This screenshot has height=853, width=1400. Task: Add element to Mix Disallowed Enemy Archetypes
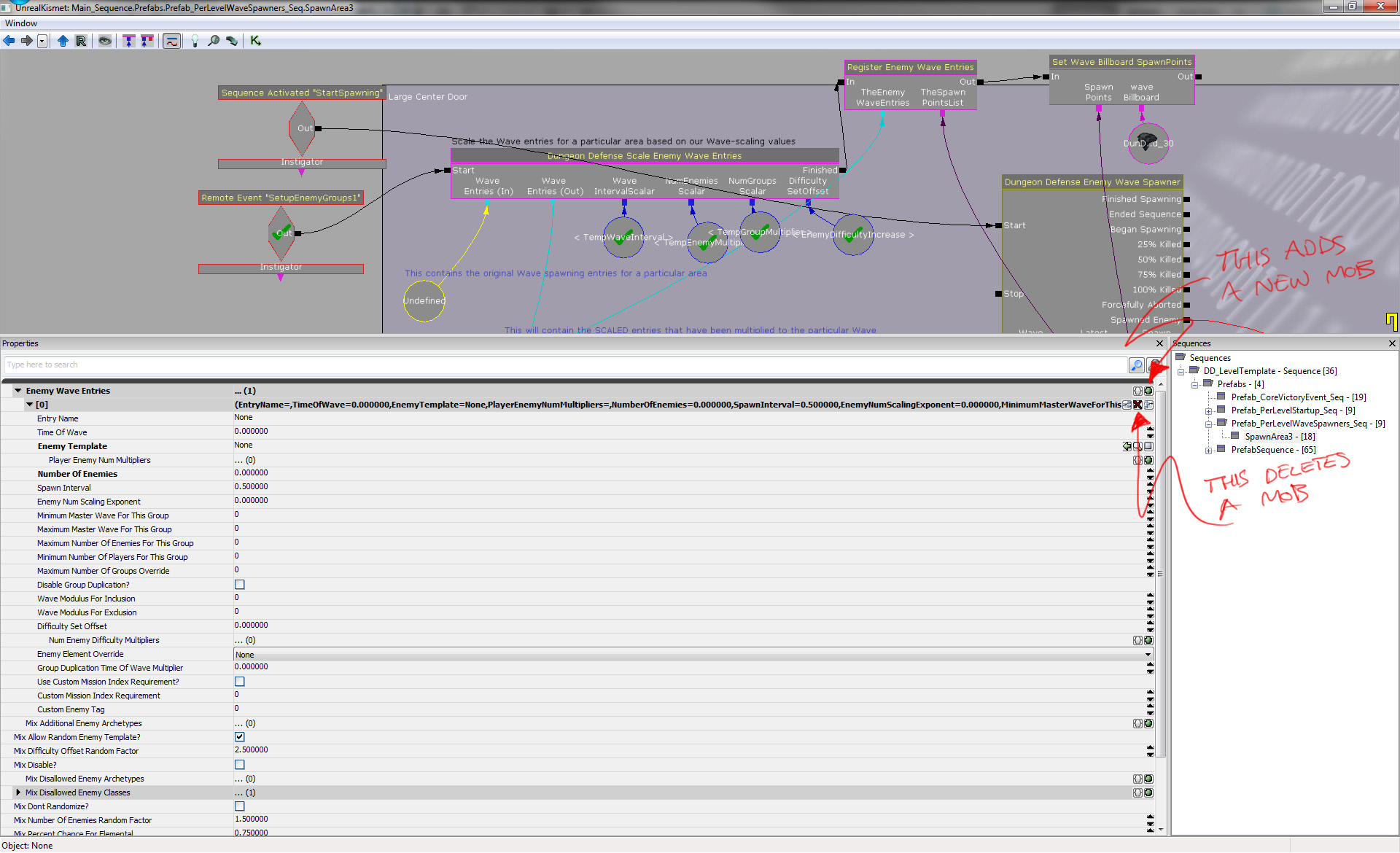pyautogui.click(x=1148, y=779)
